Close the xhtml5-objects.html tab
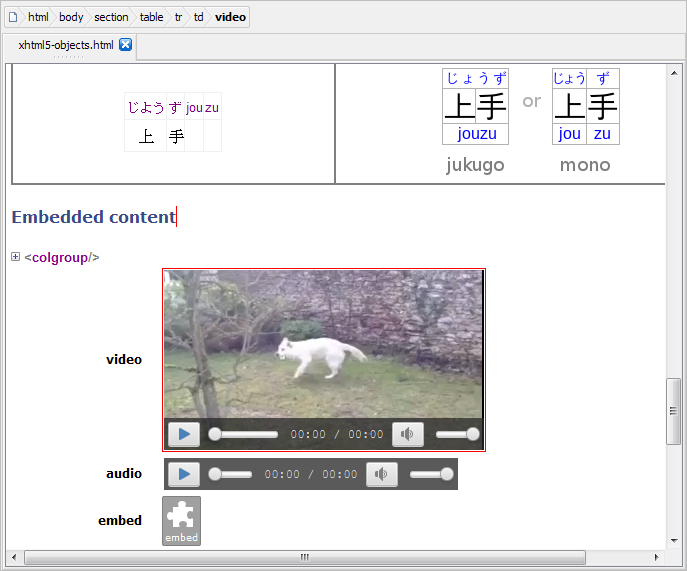This screenshot has height=571, width=687. (126, 45)
